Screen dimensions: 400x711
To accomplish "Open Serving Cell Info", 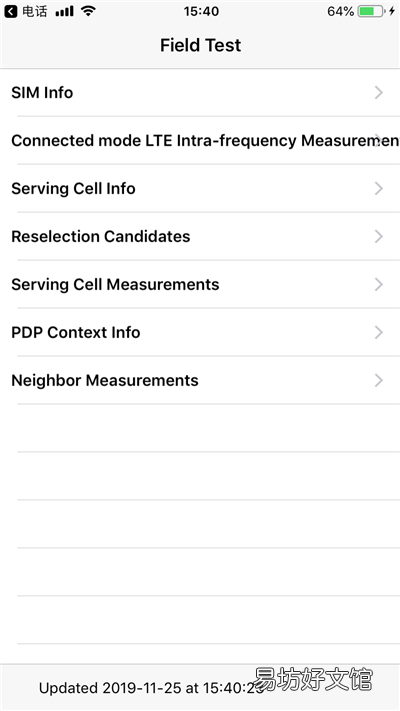I will tap(200, 189).
